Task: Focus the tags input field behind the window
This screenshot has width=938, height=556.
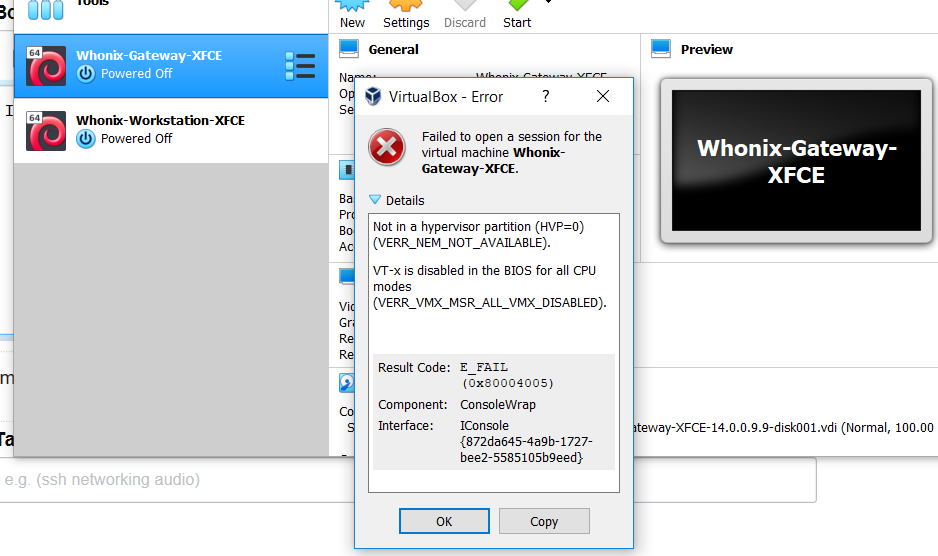Action: click(x=408, y=480)
